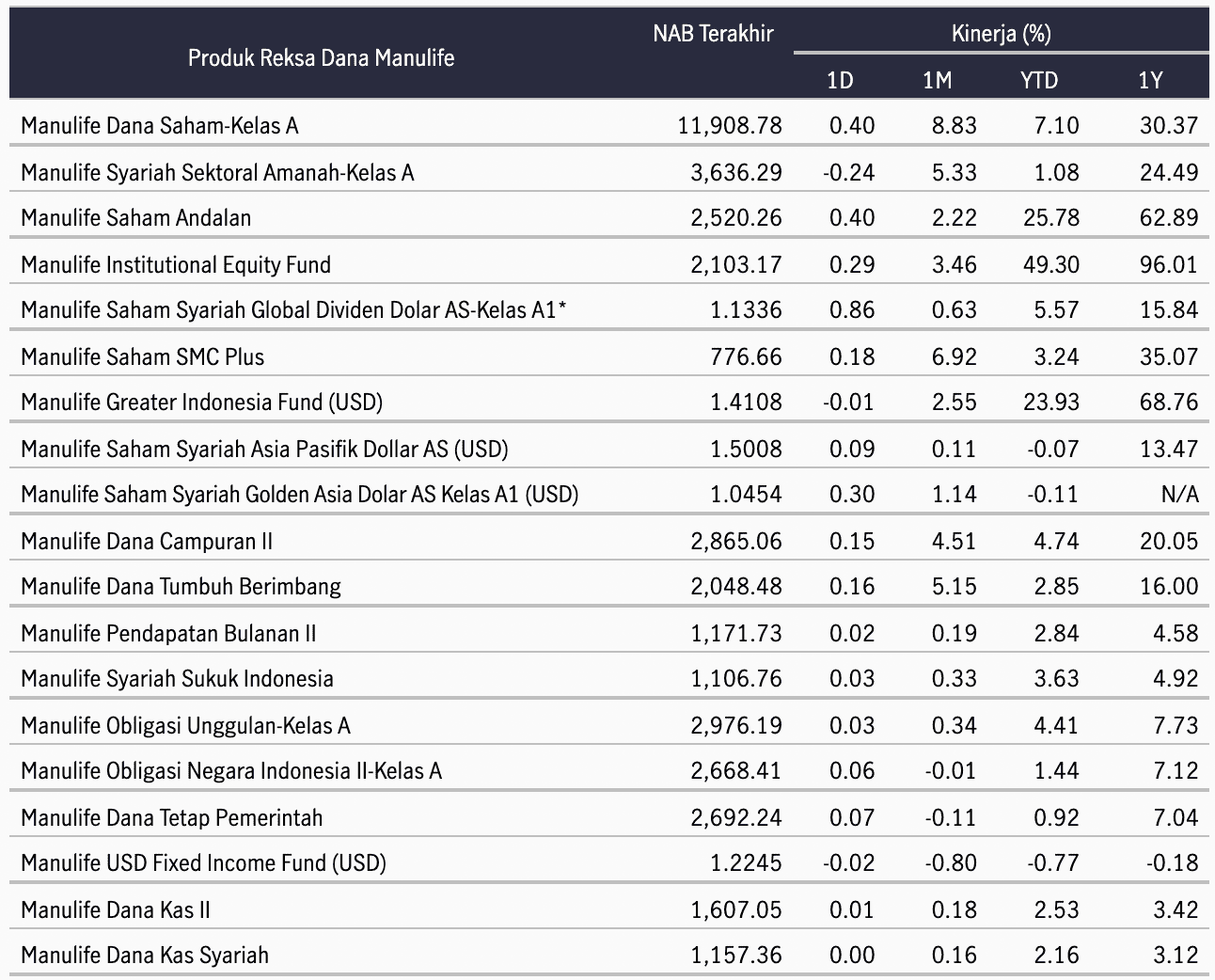Click the Kinerja (%) header
This screenshot has height=980, width=1215.
click(1001, 35)
